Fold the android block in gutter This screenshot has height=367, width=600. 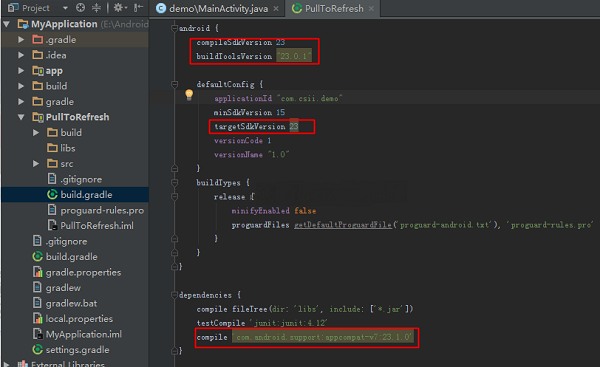(174, 28)
